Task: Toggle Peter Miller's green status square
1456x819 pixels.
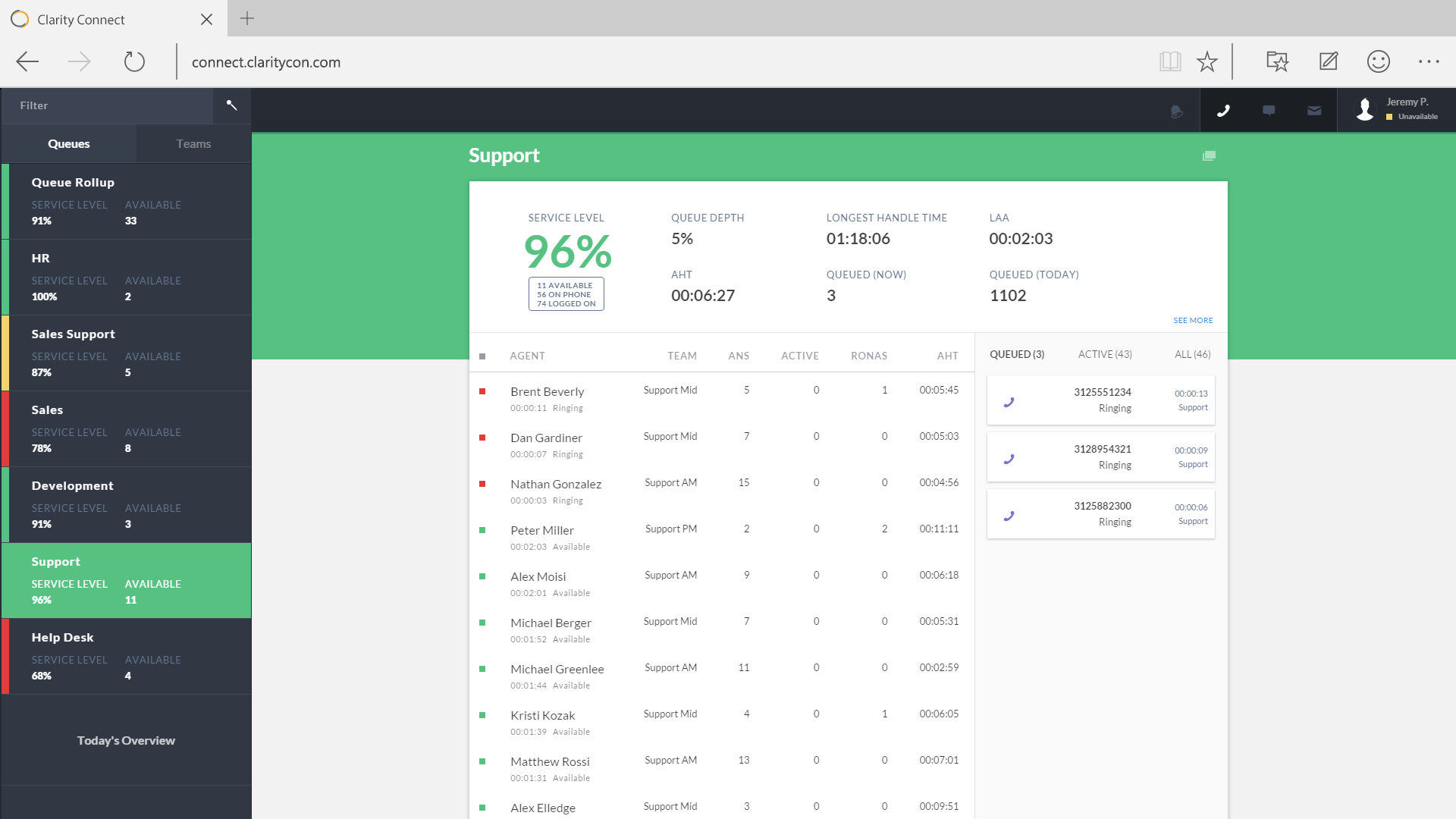Action: point(484,531)
